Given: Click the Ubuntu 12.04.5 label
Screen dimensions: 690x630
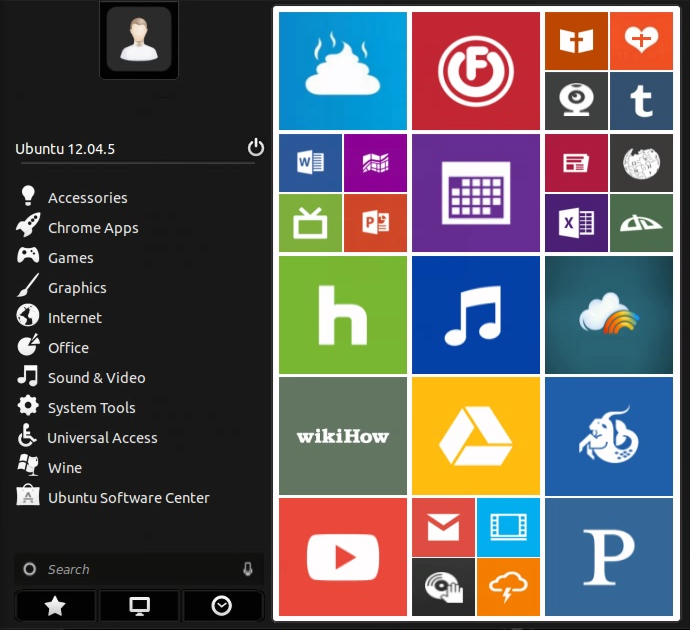Looking at the screenshot, I should pyautogui.click(x=65, y=149).
